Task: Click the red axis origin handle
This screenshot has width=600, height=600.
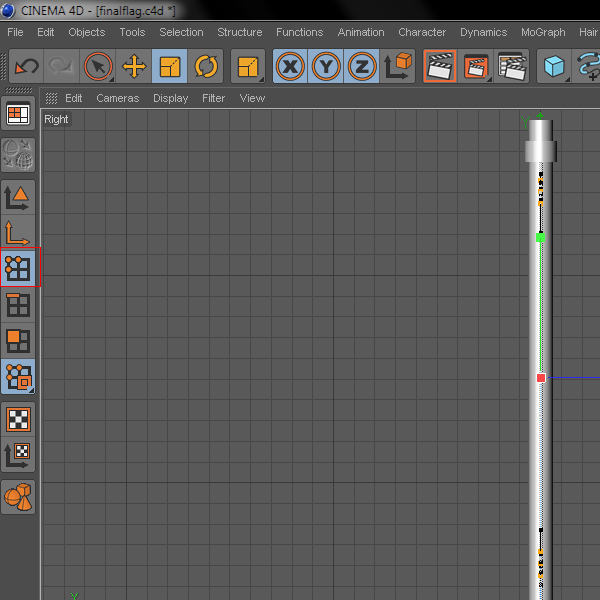Action: (541, 378)
